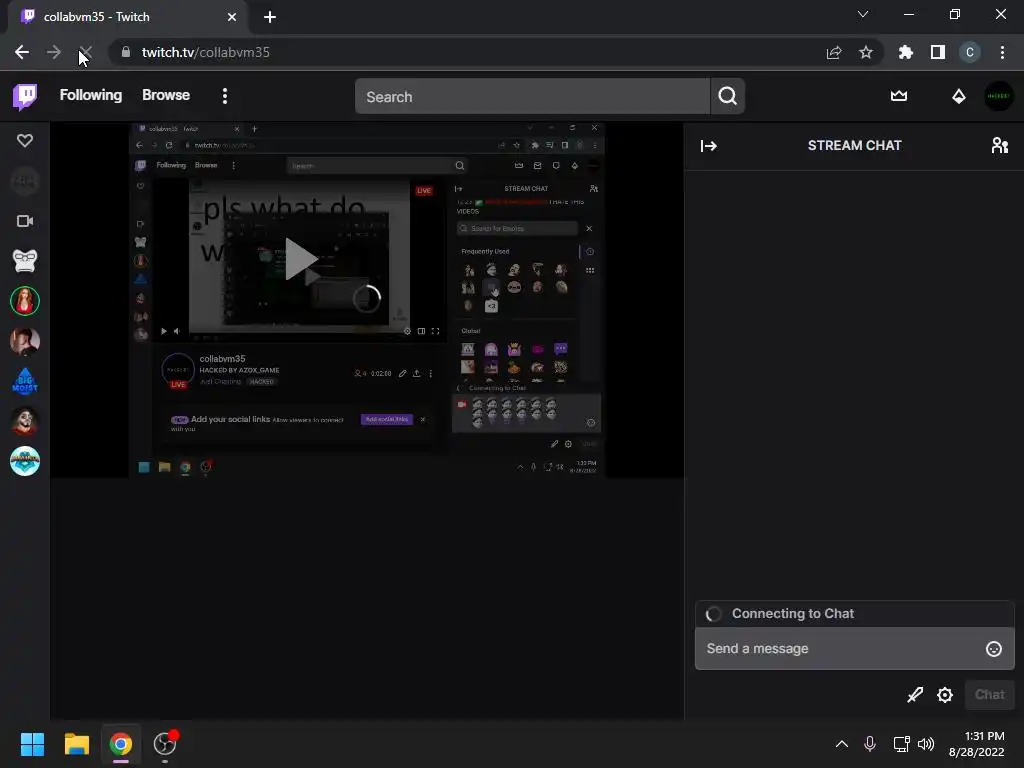Open the Windows Start menu
This screenshot has width=1024, height=768.
[x=32, y=744]
